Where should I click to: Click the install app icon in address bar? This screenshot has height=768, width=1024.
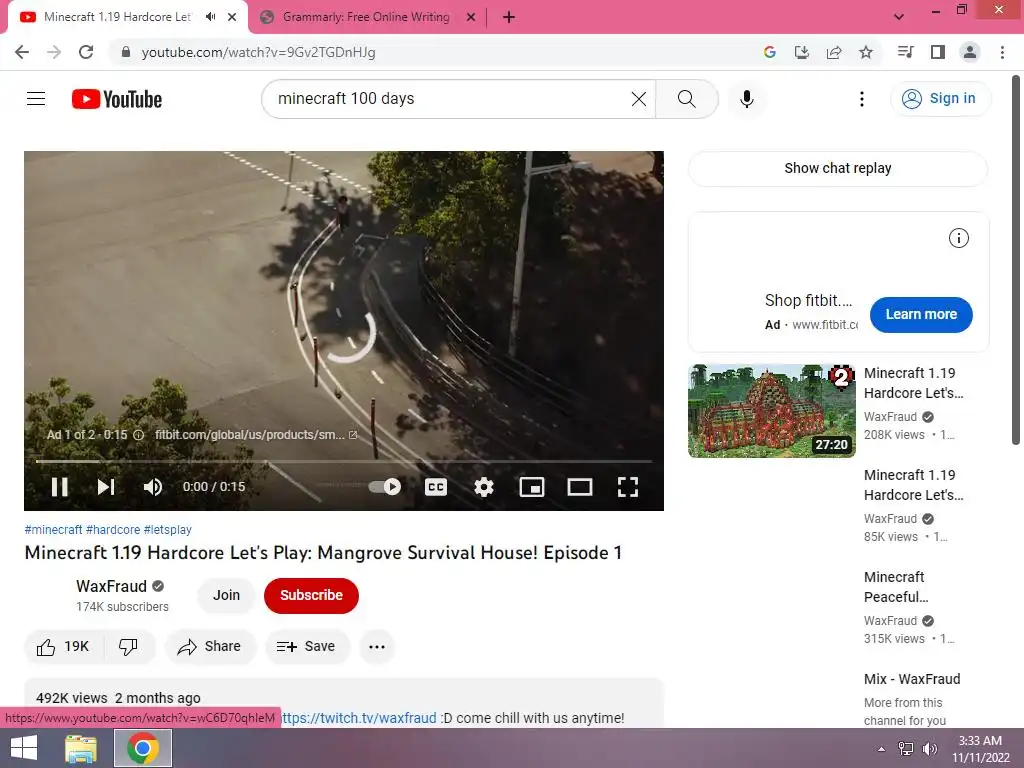801,52
